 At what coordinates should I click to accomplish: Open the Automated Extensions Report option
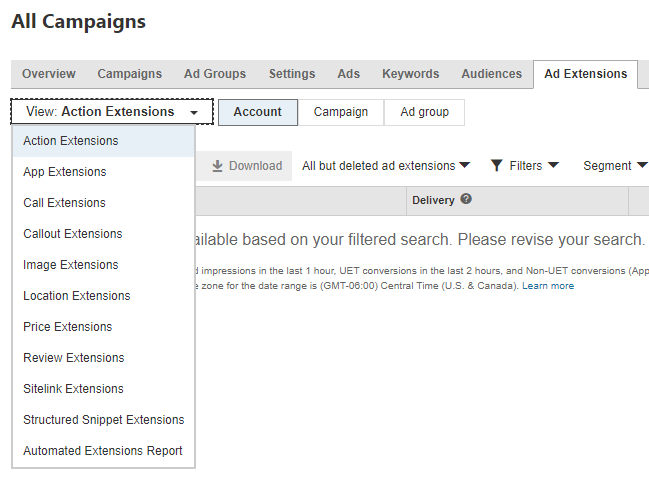103,451
